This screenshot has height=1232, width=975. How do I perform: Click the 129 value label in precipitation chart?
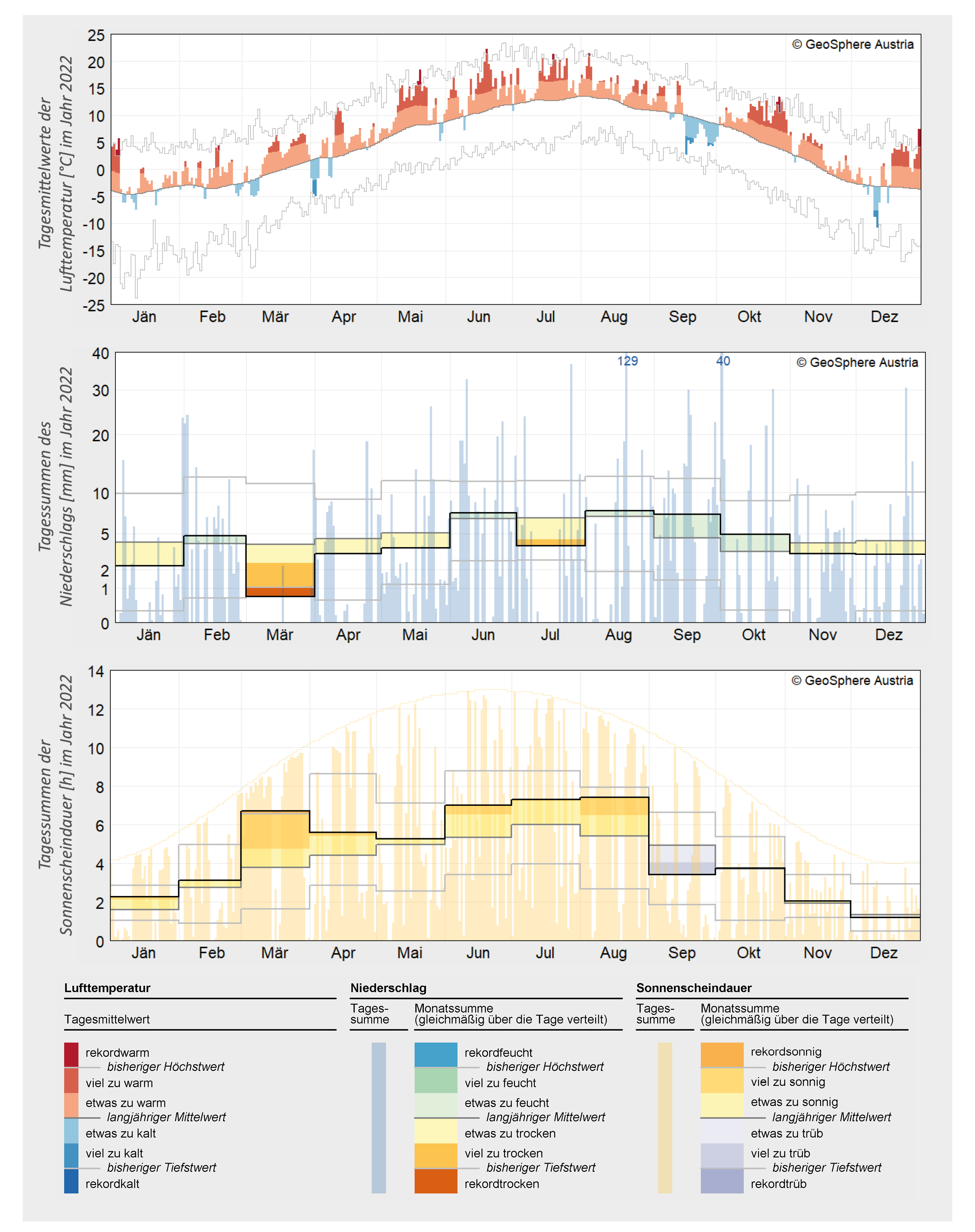coord(627,361)
